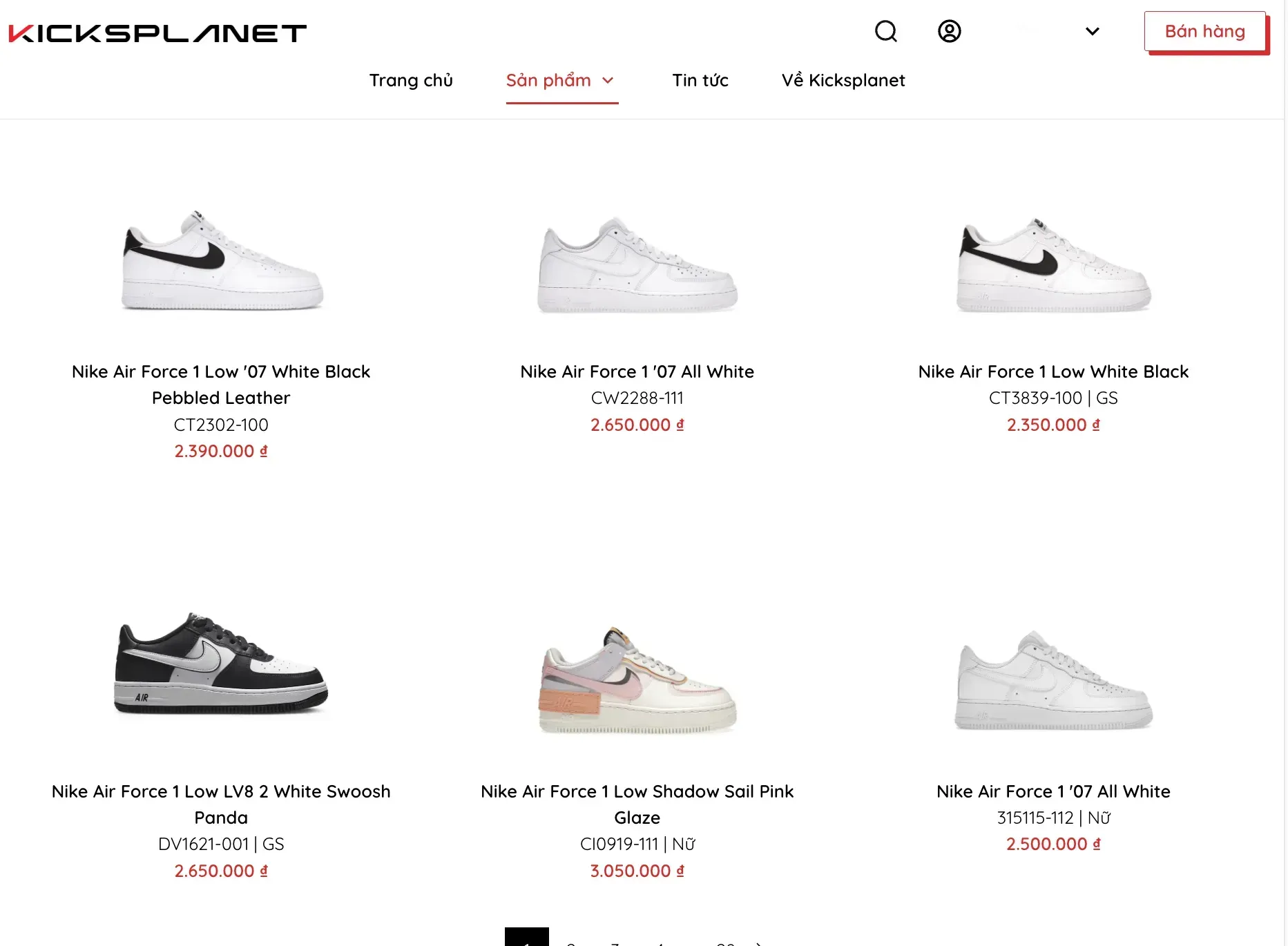Open Nike Air Force 1 '07 All White CW2288-111 image
Image resolution: width=1288 pixels, height=946 pixels.
coord(637,264)
